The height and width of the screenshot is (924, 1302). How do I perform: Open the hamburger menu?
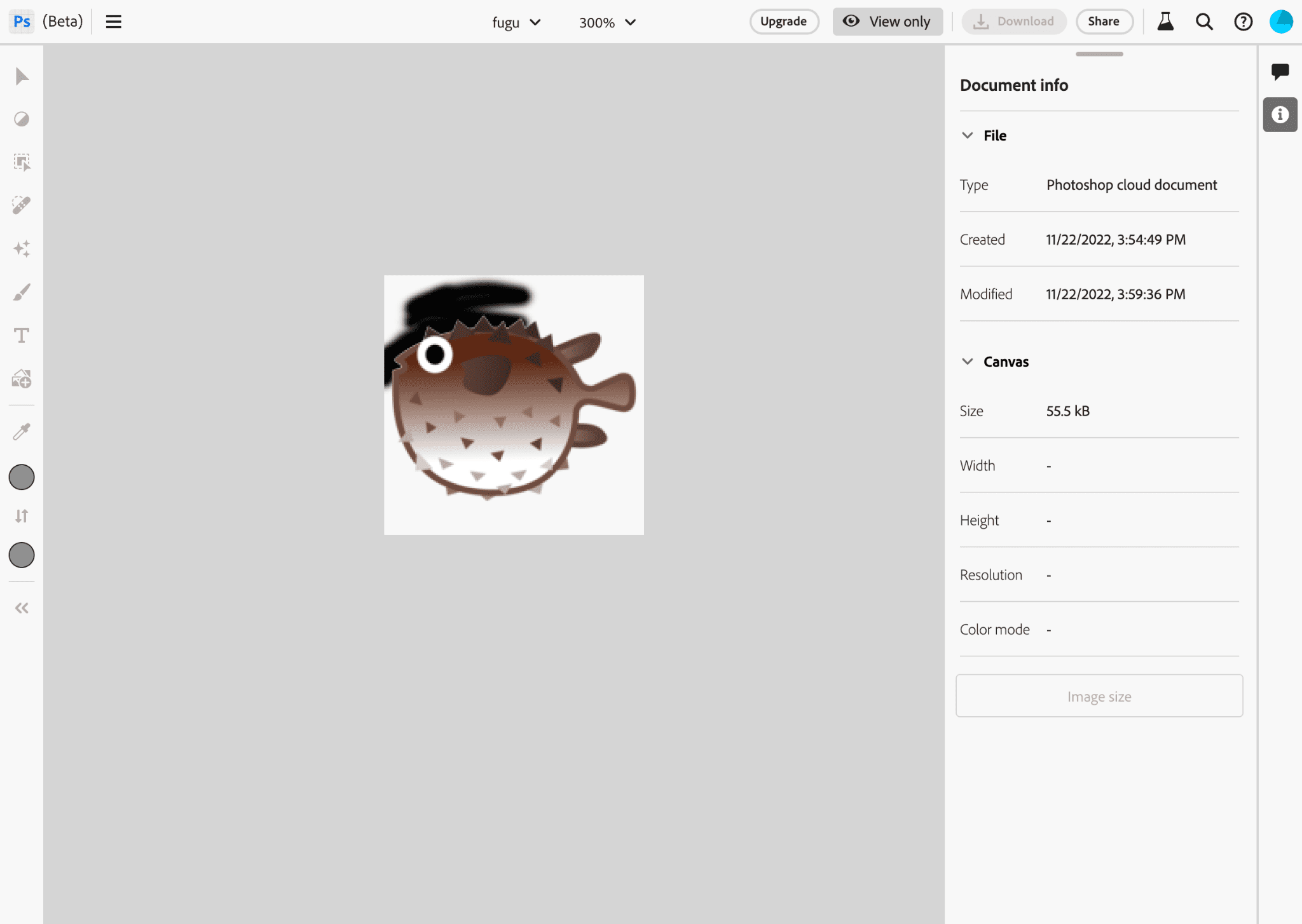pyautogui.click(x=113, y=22)
